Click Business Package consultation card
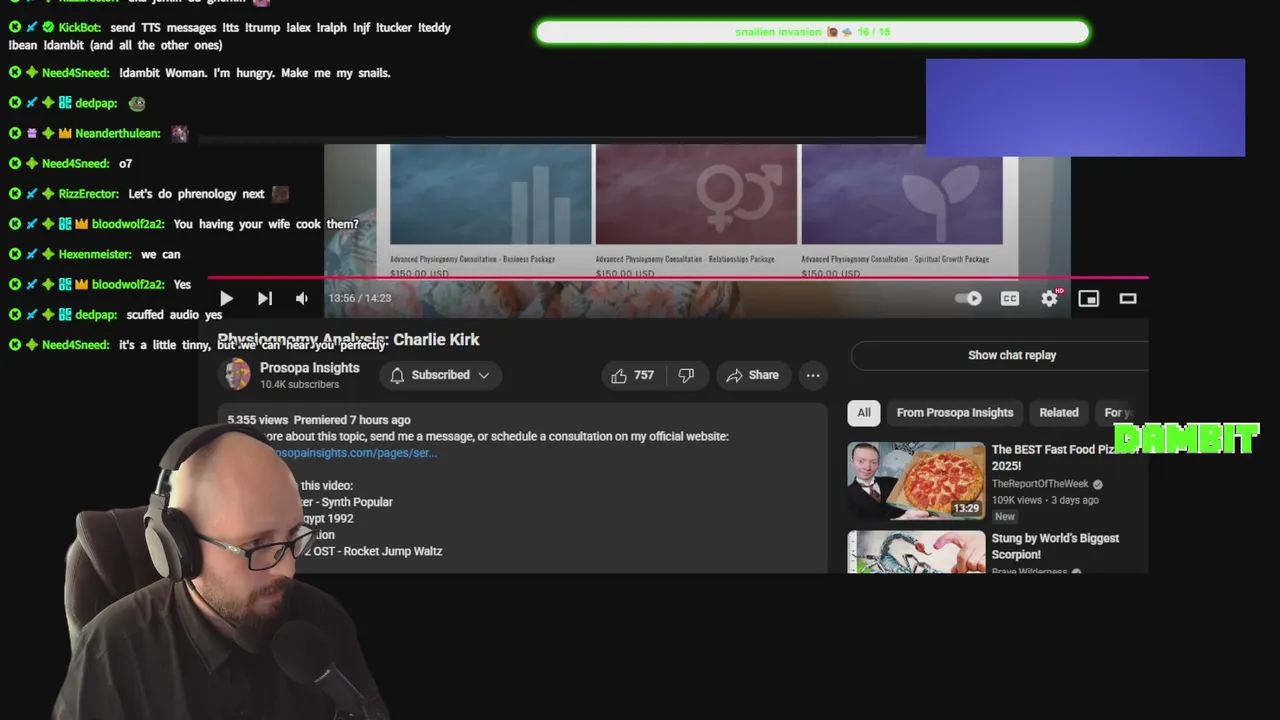 click(491, 211)
